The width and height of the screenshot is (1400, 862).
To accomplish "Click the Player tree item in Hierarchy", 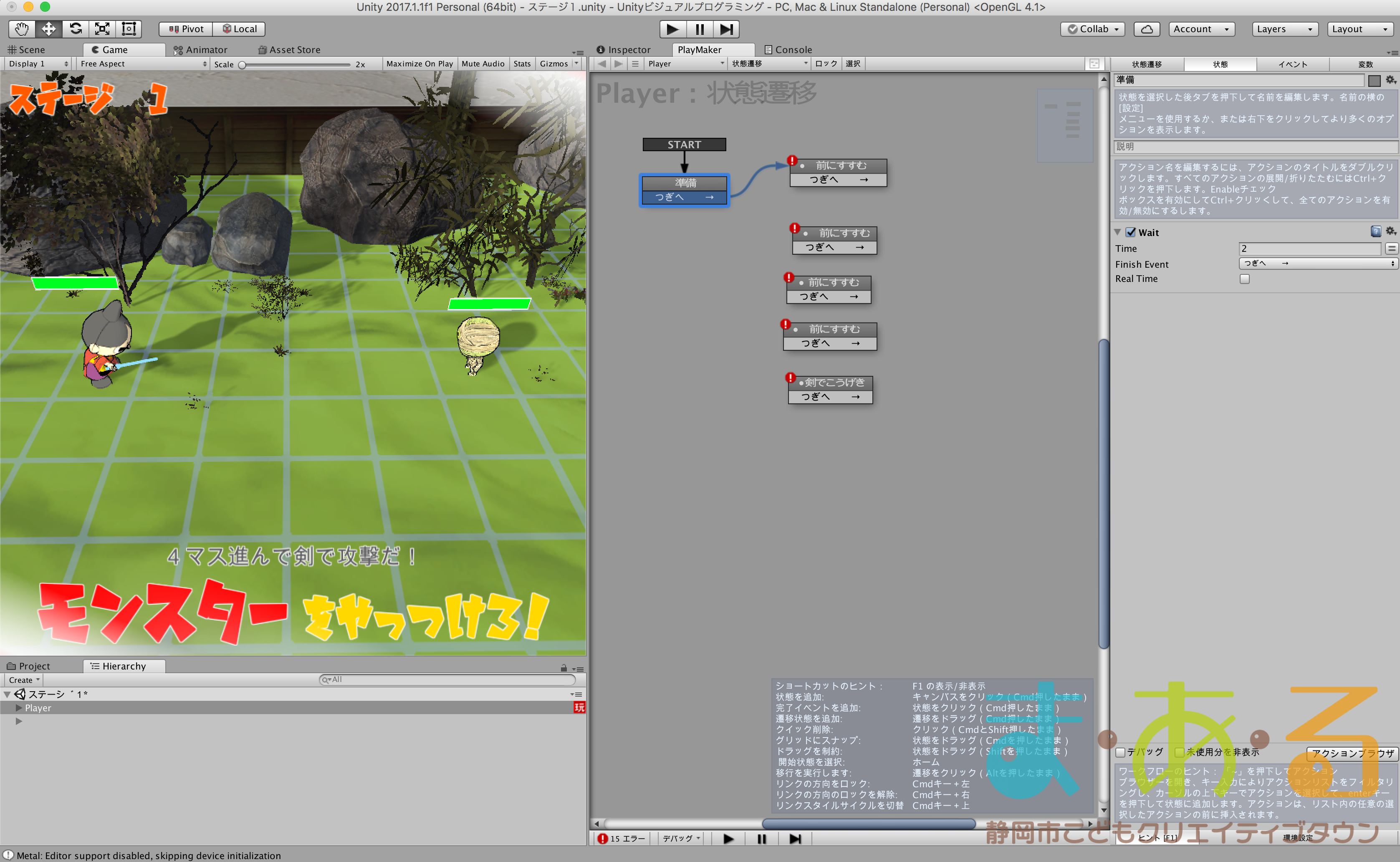I will click(38, 707).
